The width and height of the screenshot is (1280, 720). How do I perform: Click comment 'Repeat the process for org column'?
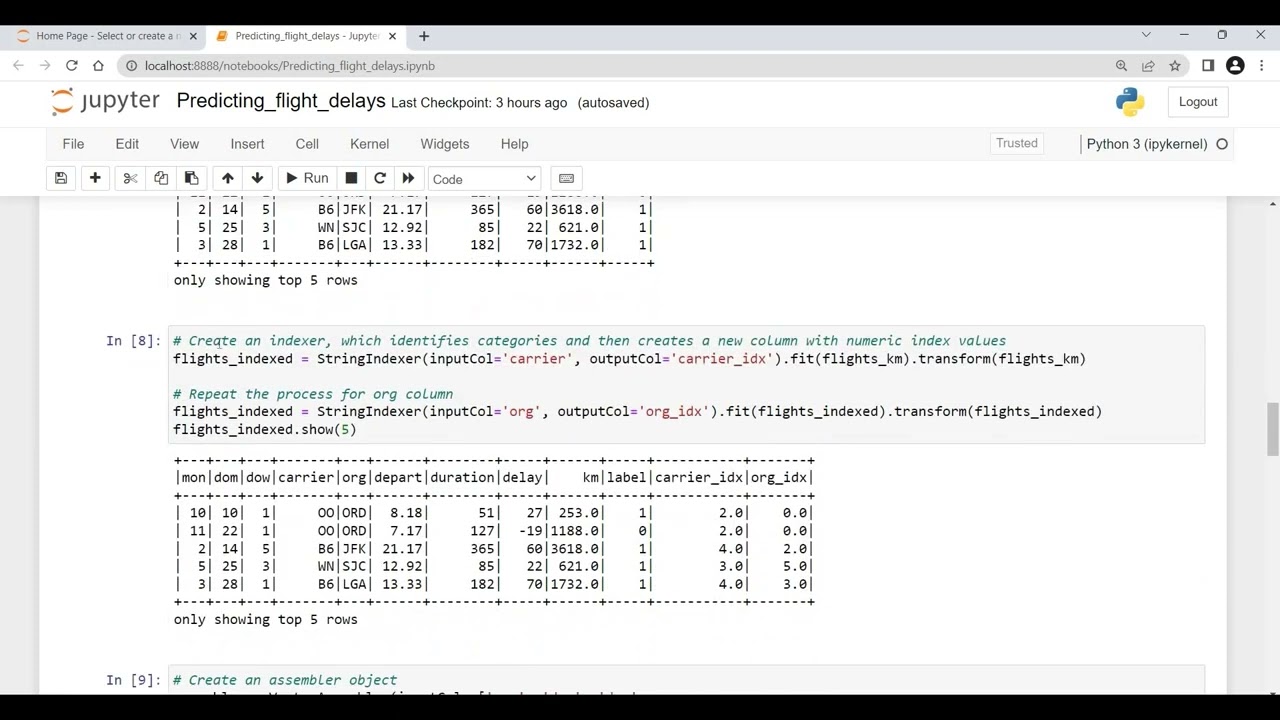pyautogui.click(x=313, y=394)
